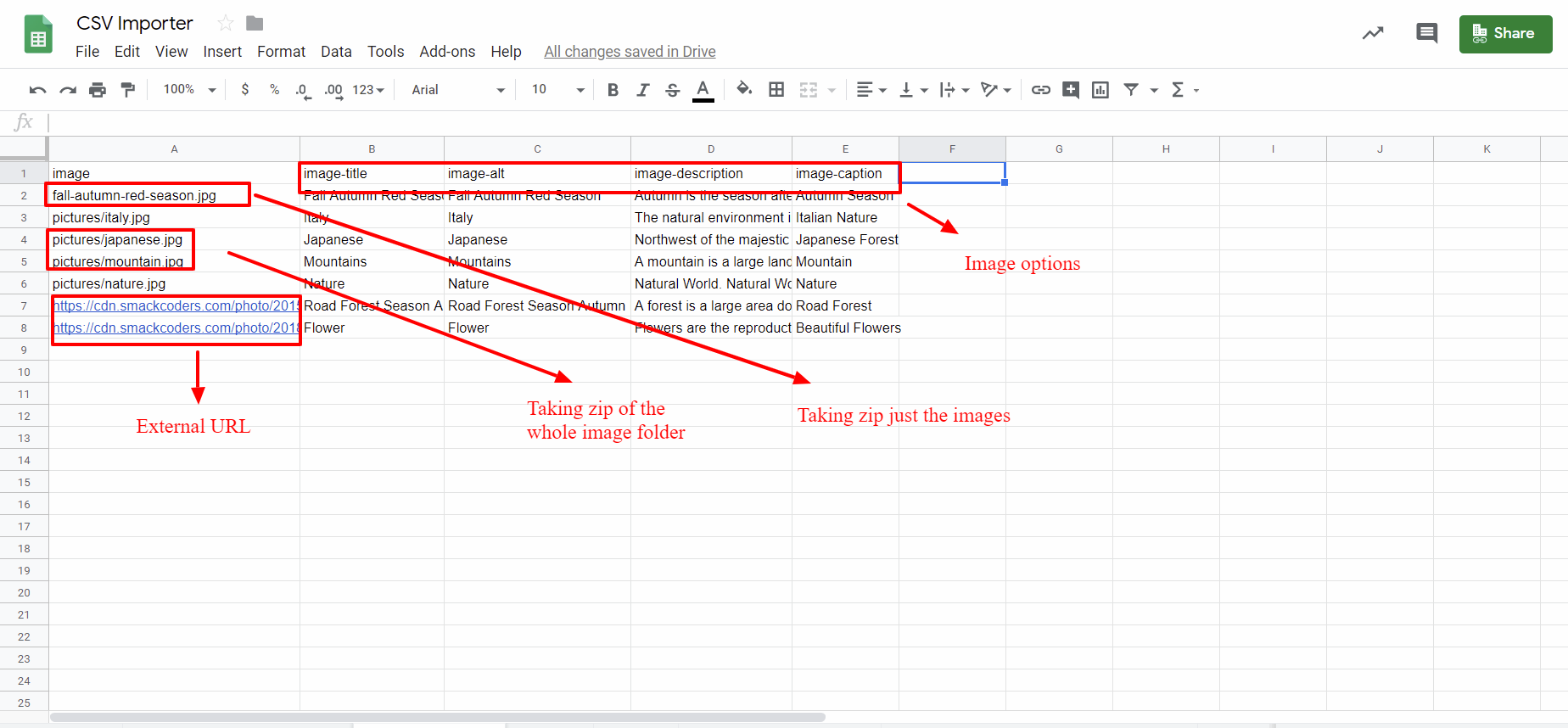Viewport: 1568px width, 728px height.
Task: Click the horizontal scrollbar
Action: tap(437, 717)
